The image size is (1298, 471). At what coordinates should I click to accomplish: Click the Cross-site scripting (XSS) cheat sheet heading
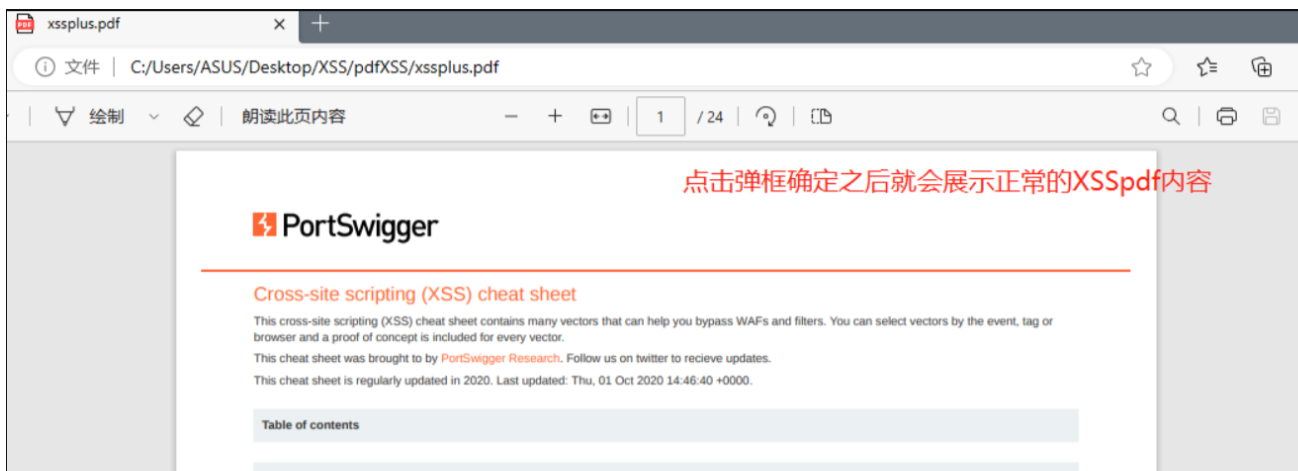pyautogui.click(x=415, y=294)
